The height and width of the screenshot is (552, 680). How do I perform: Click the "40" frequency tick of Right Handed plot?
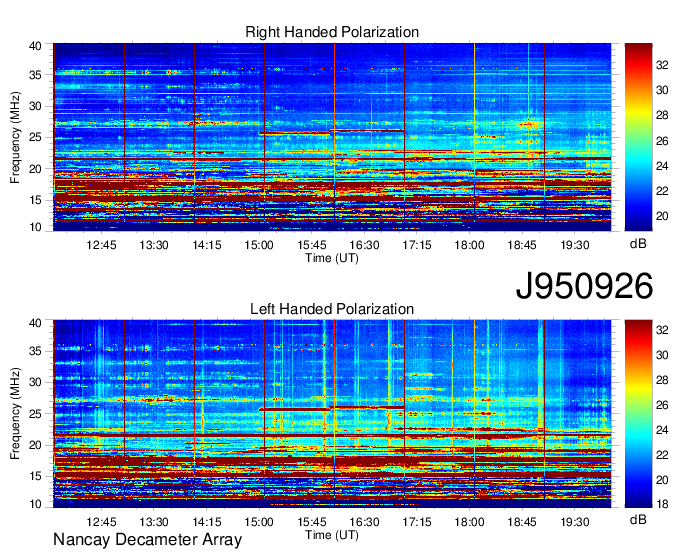tap(36, 46)
